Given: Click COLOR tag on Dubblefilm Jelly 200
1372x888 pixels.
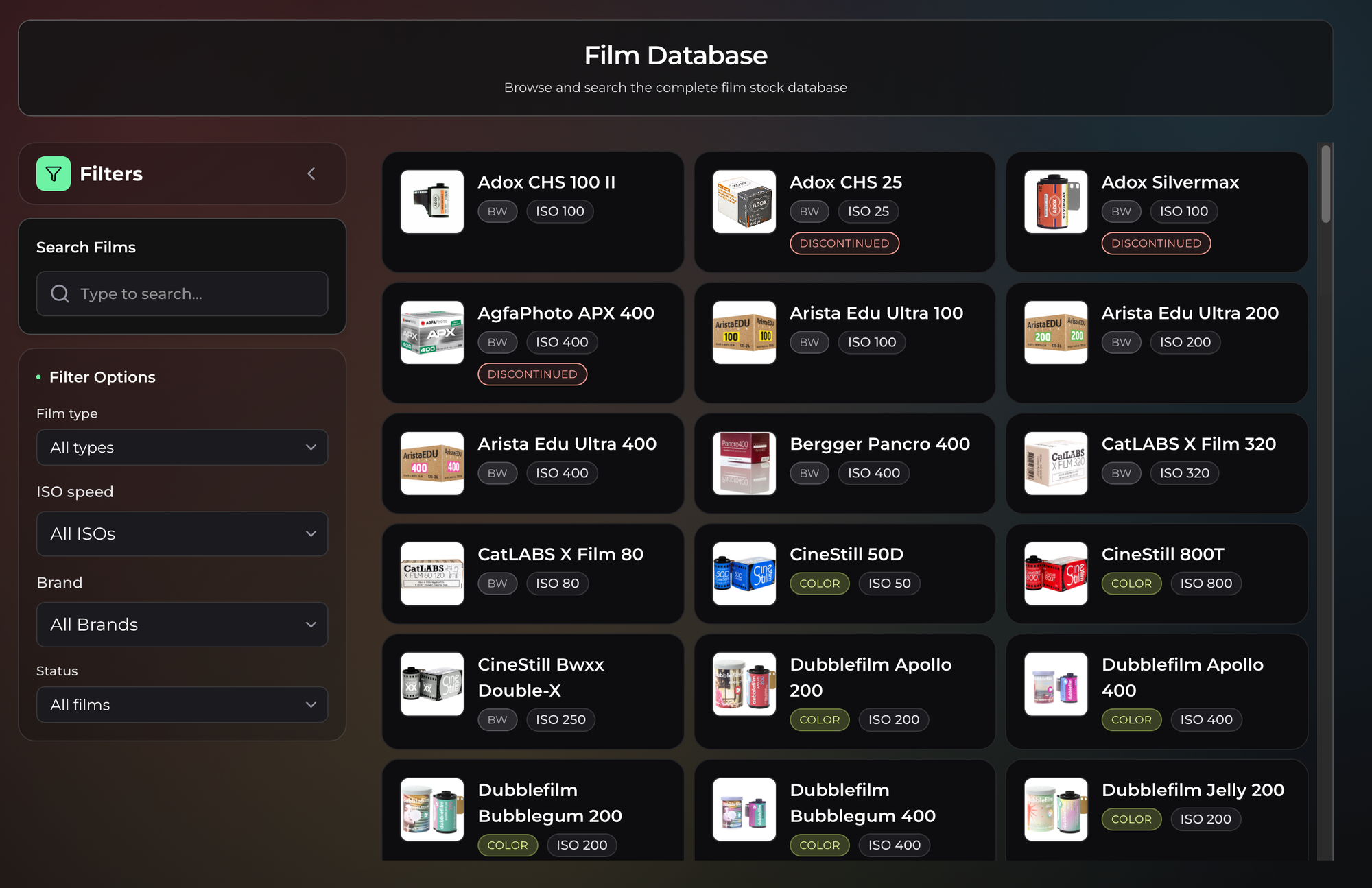Looking at the screenshot, I should [x=1131, y=819].
